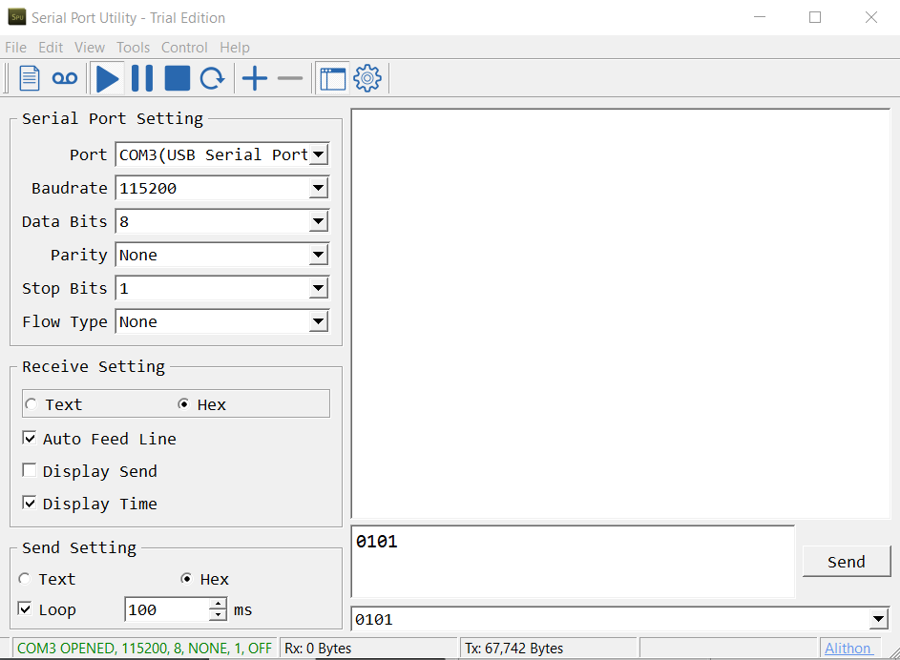Open the send history dropdown
This screenshot has height=660, width=900.
coord(878,619)
